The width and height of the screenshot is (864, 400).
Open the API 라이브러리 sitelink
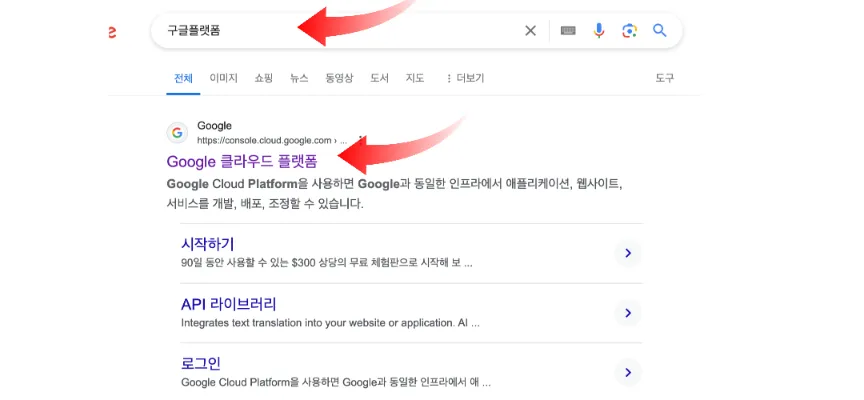229,304
